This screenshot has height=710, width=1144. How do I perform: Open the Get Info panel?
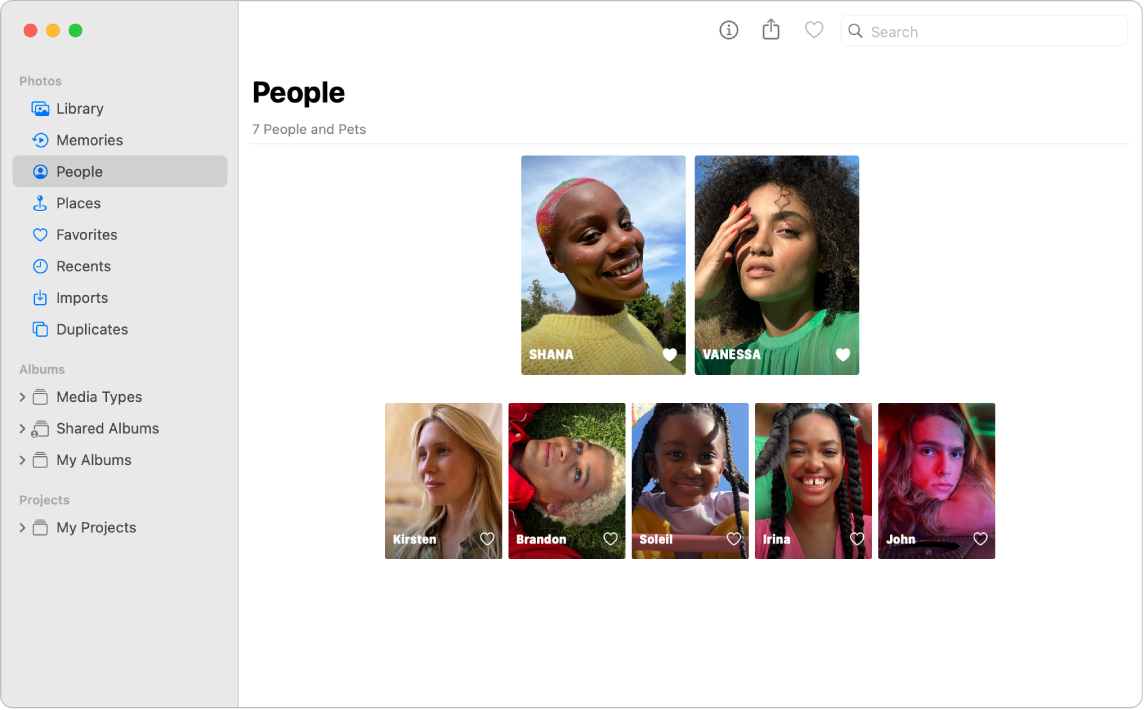[728, 30]
